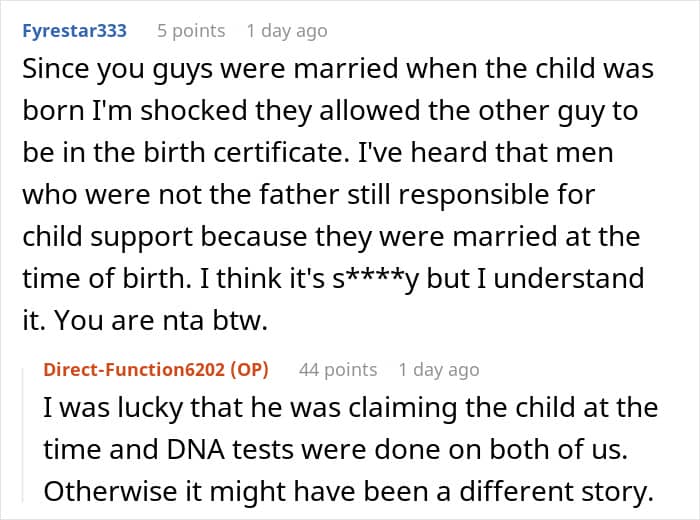
Task: Click the timestamp on Fyrestar333's comment
Action: pos(286,31)
